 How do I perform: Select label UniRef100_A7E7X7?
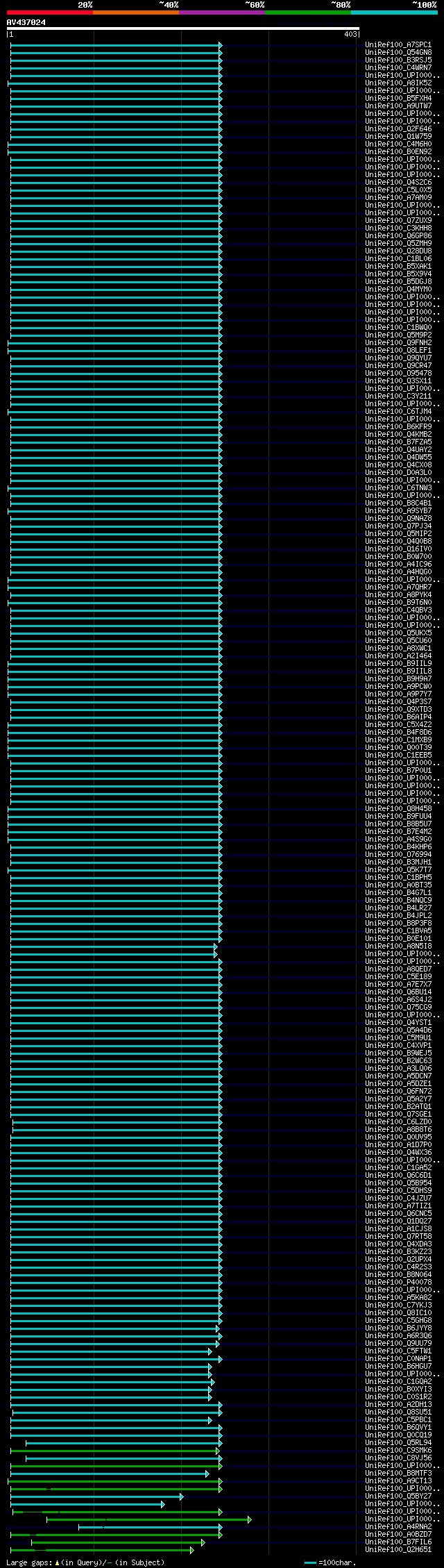pos(398,984)
